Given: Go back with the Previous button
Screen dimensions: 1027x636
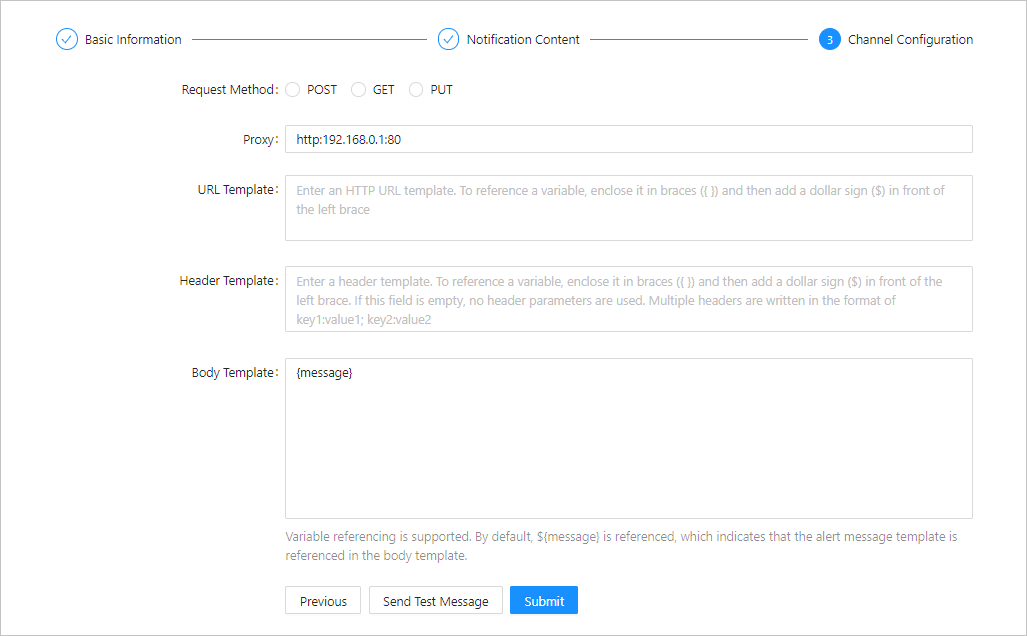Looking at the screenshot, I should point(323,601).
